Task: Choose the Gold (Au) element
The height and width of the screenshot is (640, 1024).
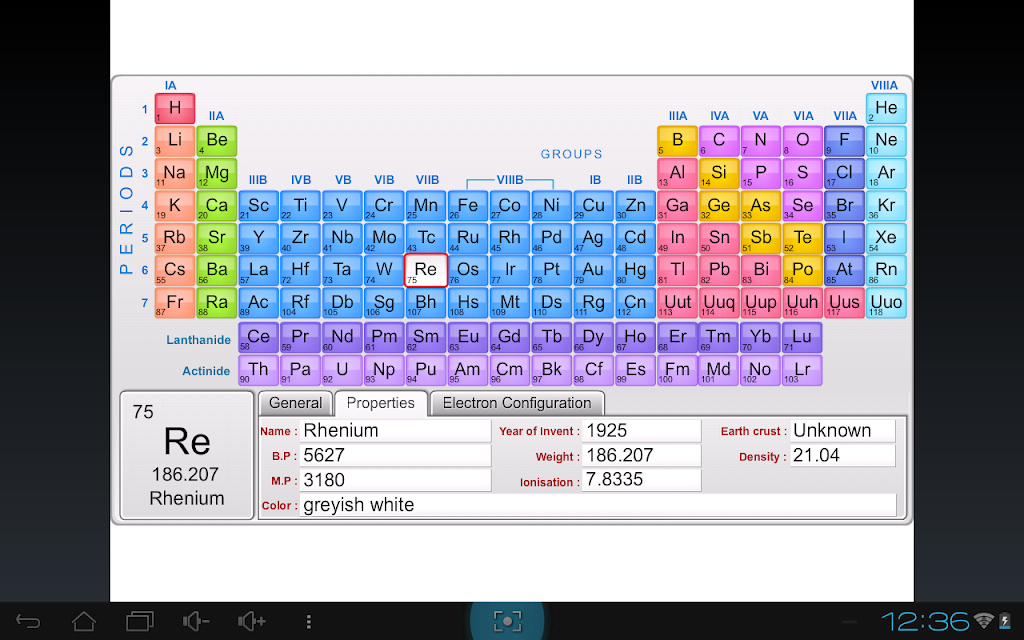Action: (593, 270)
